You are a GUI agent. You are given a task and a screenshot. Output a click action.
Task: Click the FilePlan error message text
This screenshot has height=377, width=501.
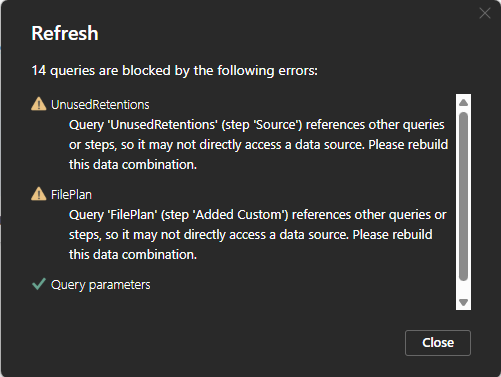257,235
